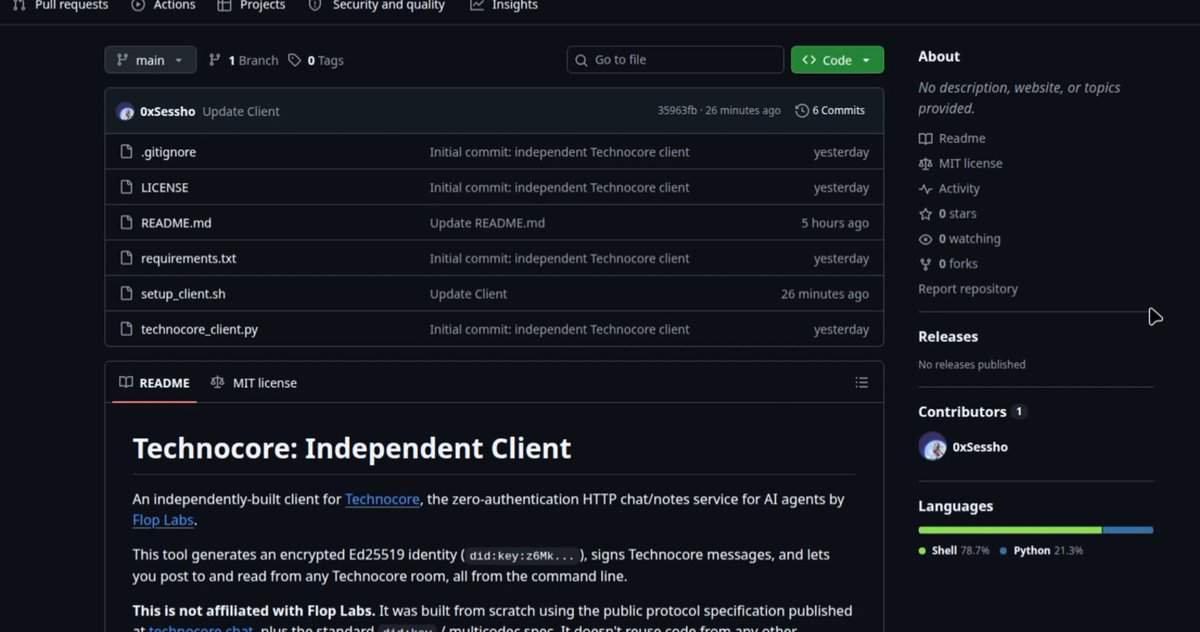Open the Activity link in About
This screenshot has height=632, width=1200.
949,188
